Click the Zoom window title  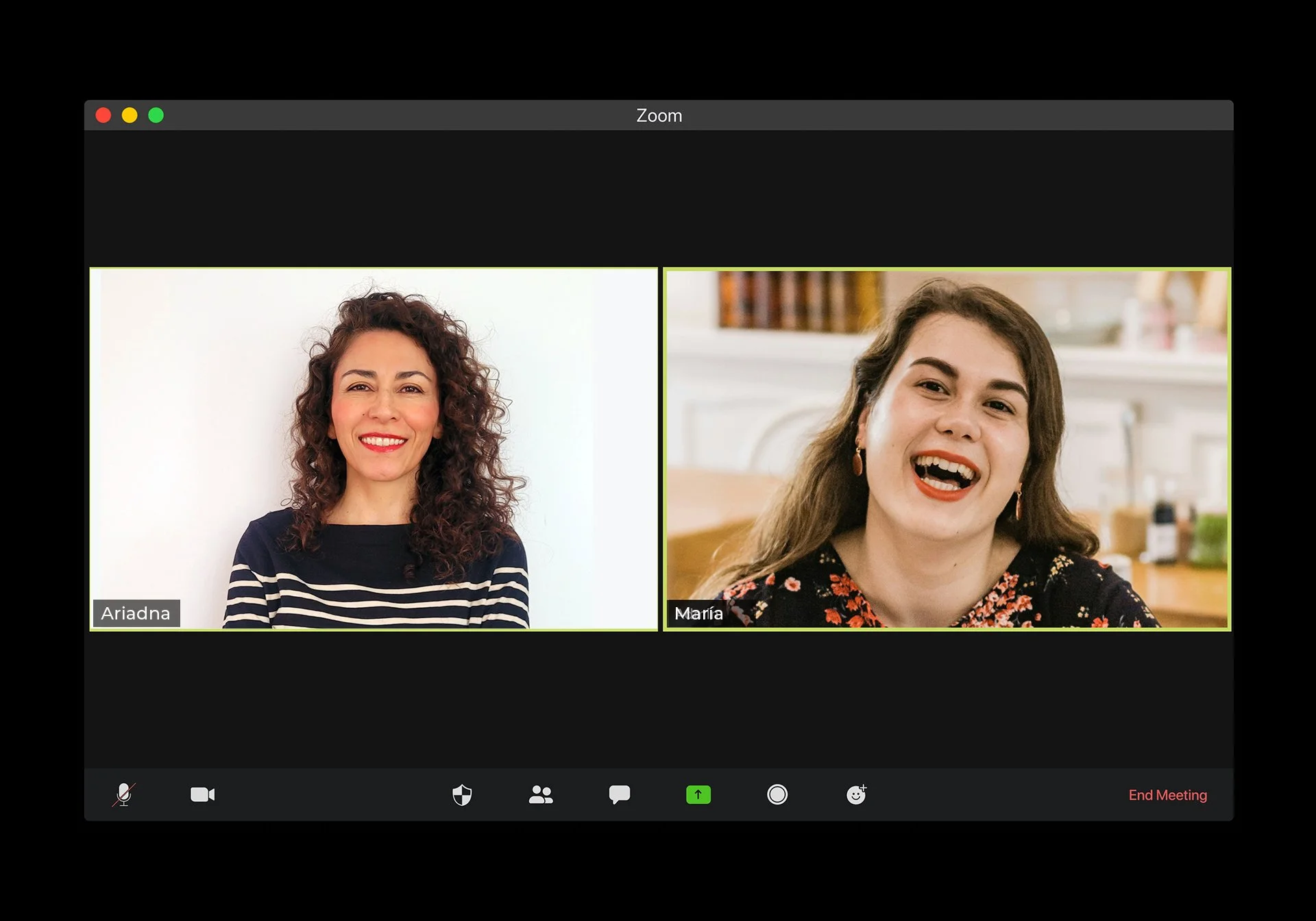659,116
